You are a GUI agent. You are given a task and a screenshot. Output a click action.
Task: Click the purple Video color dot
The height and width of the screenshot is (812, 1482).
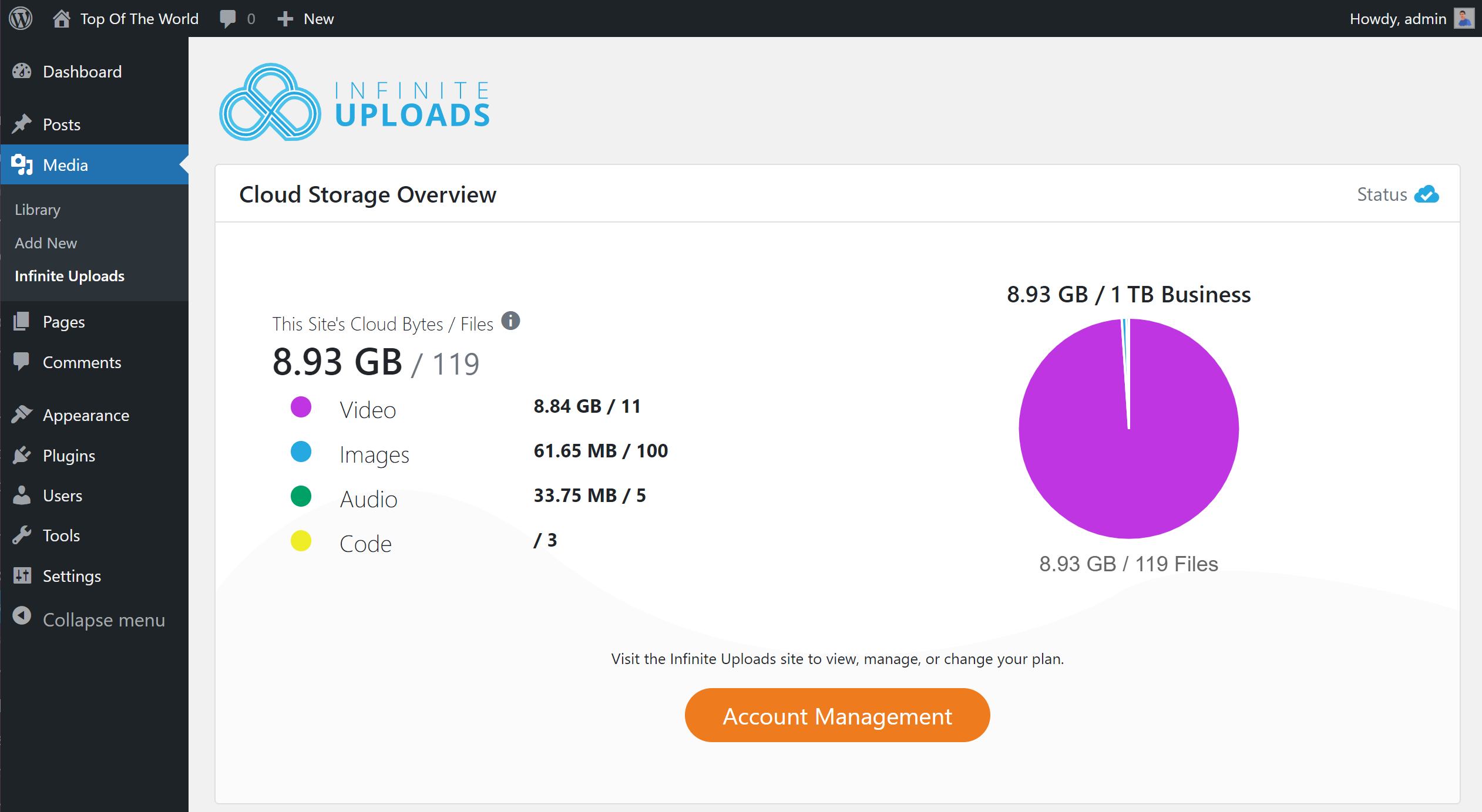tap(301, 407)
